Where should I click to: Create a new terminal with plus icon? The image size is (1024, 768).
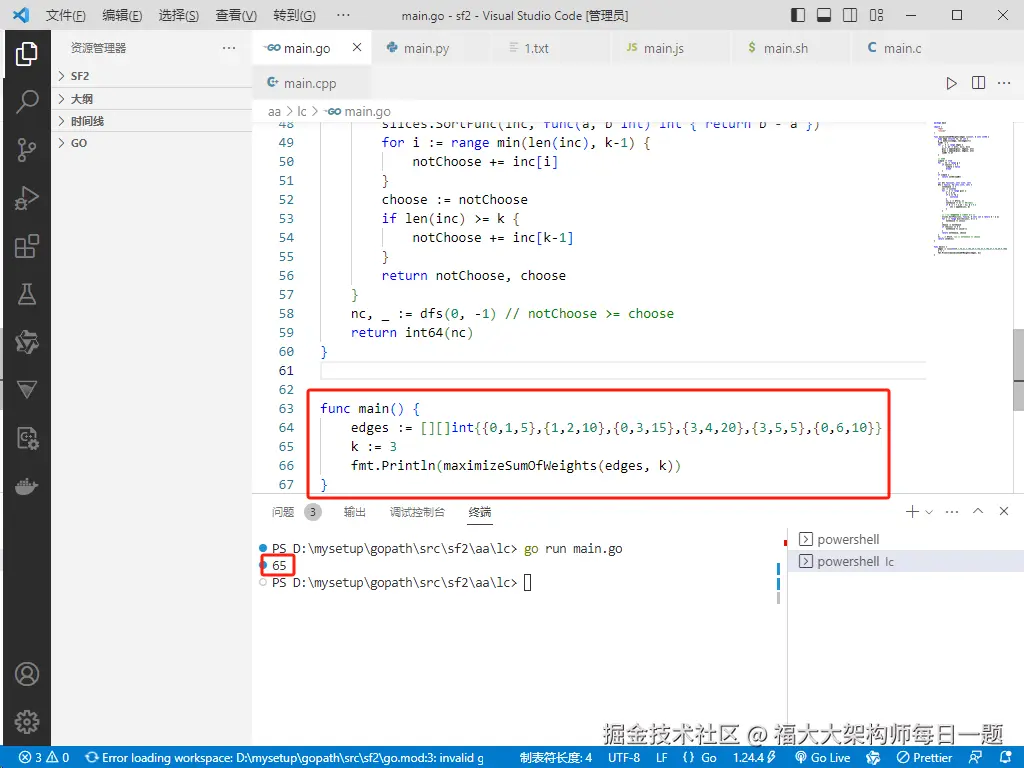[912, 511]
